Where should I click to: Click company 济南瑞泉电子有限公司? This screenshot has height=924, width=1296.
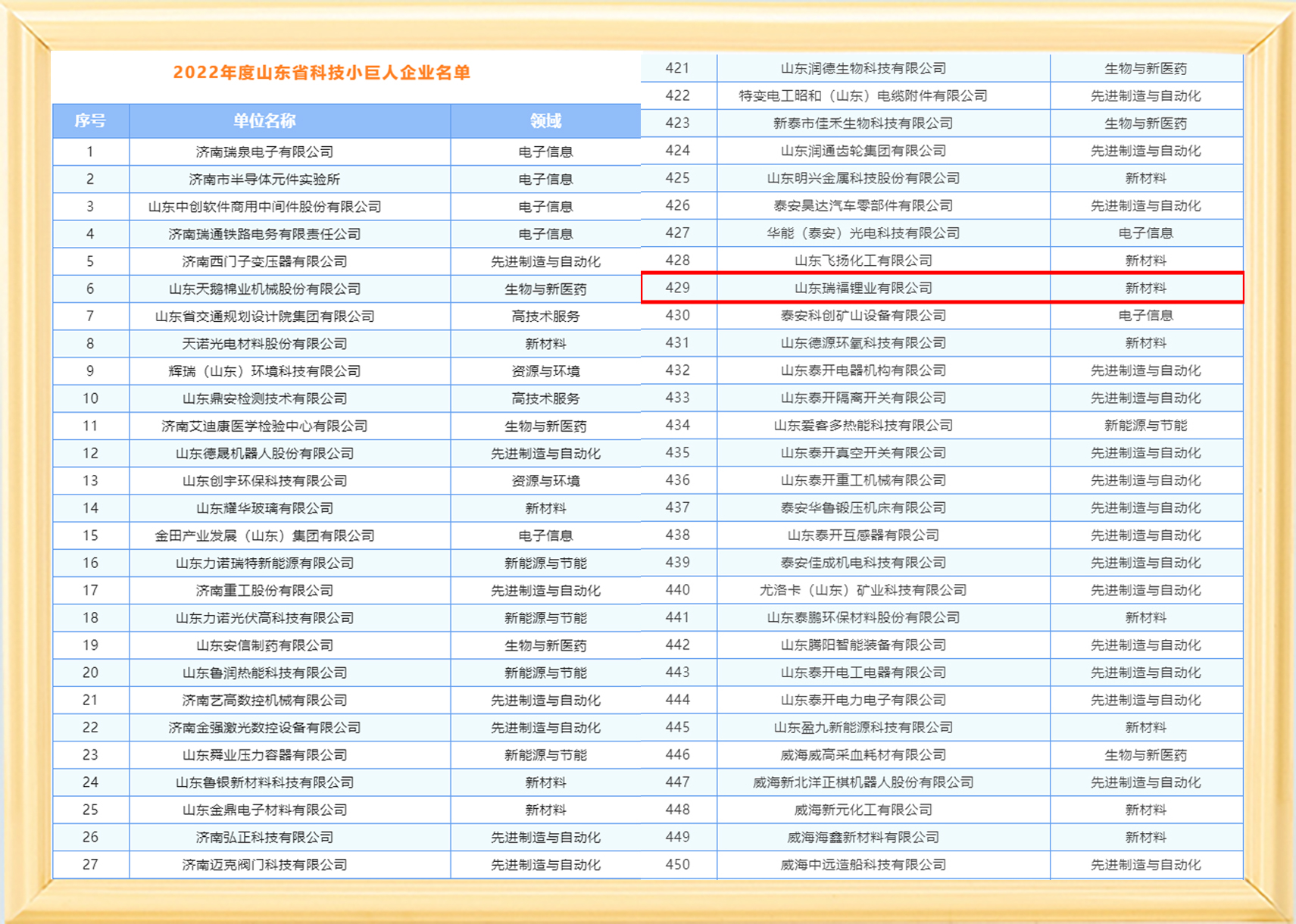pos(264,151)
